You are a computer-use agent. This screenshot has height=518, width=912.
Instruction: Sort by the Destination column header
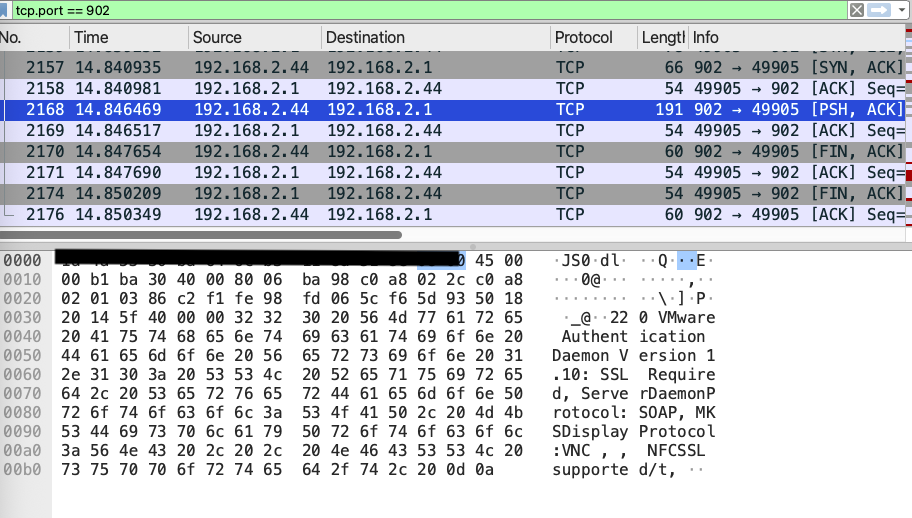[435, 37]
